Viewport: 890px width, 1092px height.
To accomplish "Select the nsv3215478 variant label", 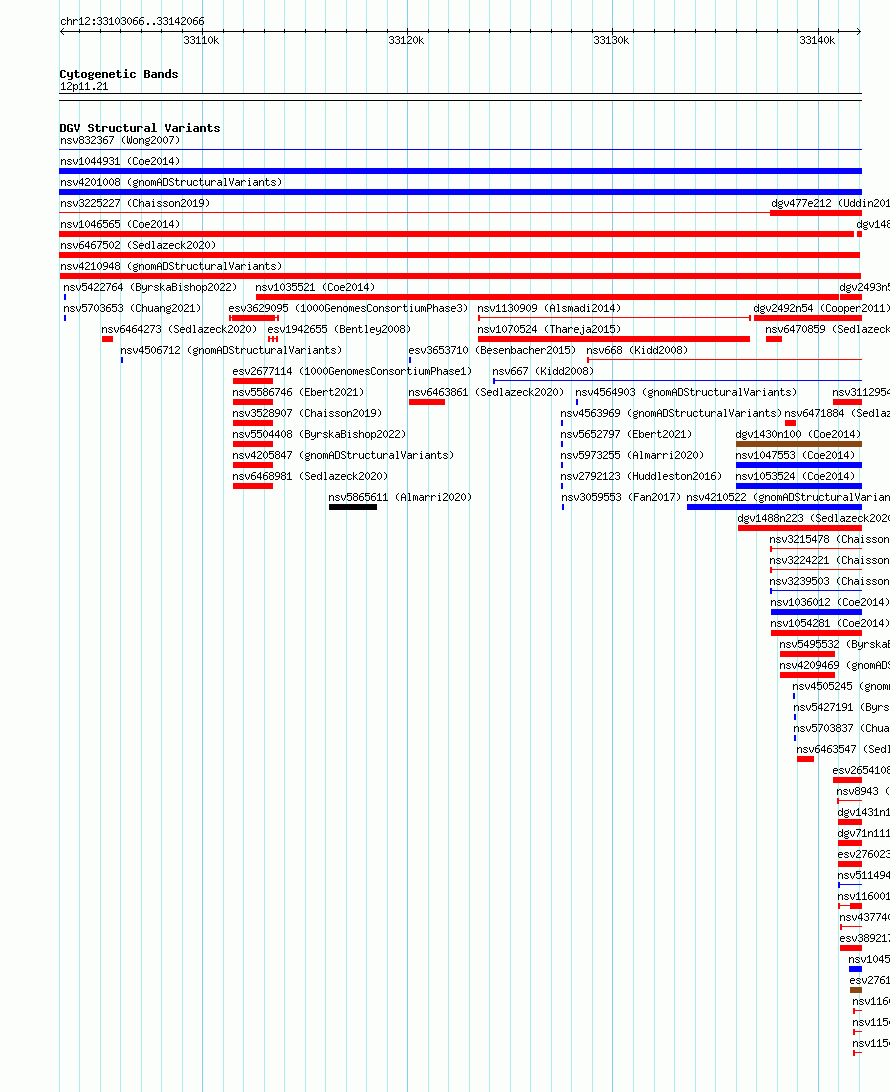I will [829, 539].
